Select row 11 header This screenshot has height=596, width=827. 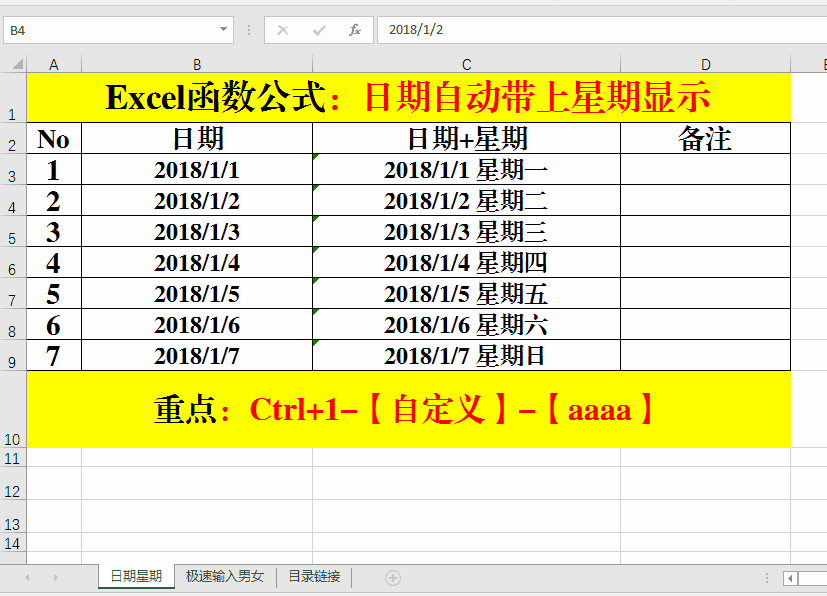pos(13,458)
